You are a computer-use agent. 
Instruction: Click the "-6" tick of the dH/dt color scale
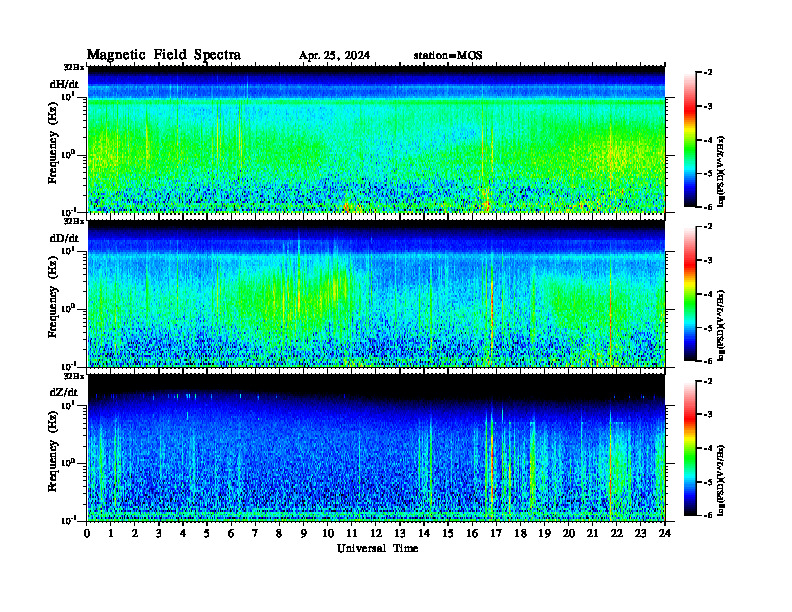[x=708, y=207]
